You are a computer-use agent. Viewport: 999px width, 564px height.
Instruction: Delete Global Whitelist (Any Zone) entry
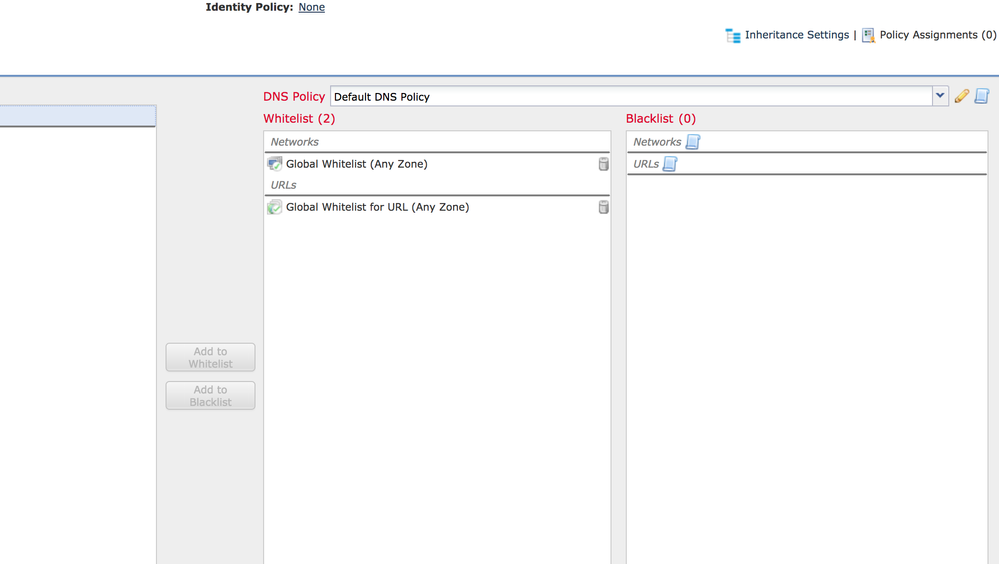(x=603, y=164)
